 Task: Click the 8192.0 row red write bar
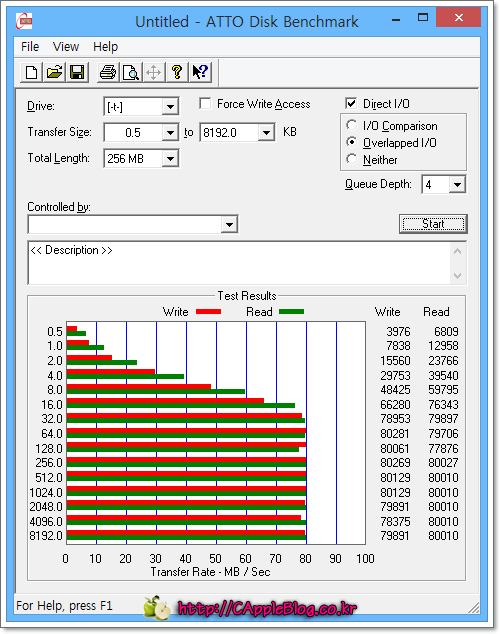[186, 533]
